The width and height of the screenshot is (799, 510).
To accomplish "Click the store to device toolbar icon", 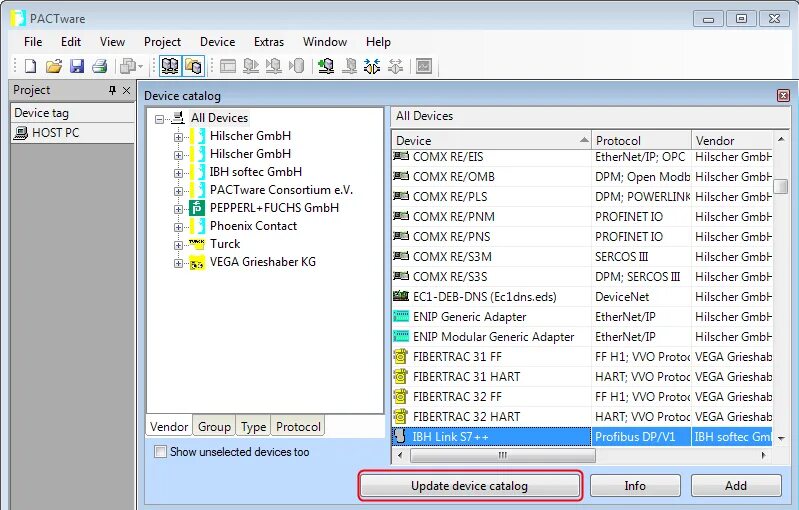I will tap(274, 66).
